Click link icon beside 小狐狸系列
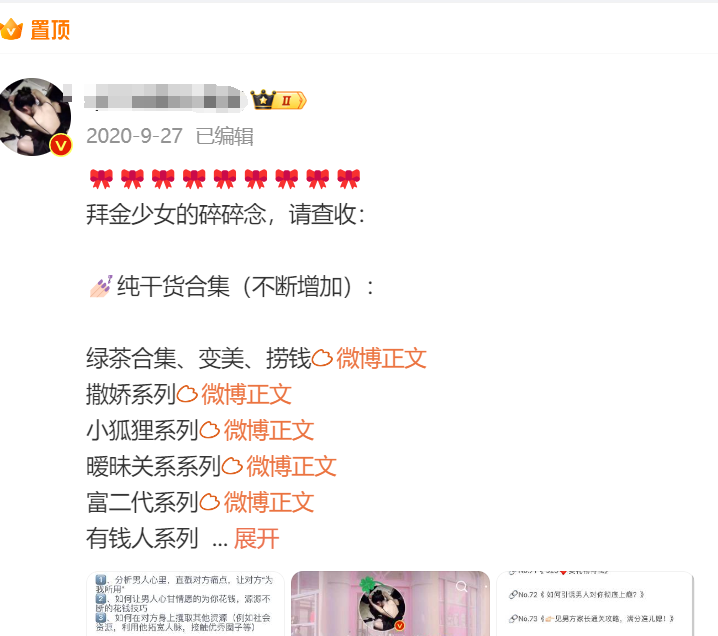The image size is (718, 636). click(x=210, y=430)
